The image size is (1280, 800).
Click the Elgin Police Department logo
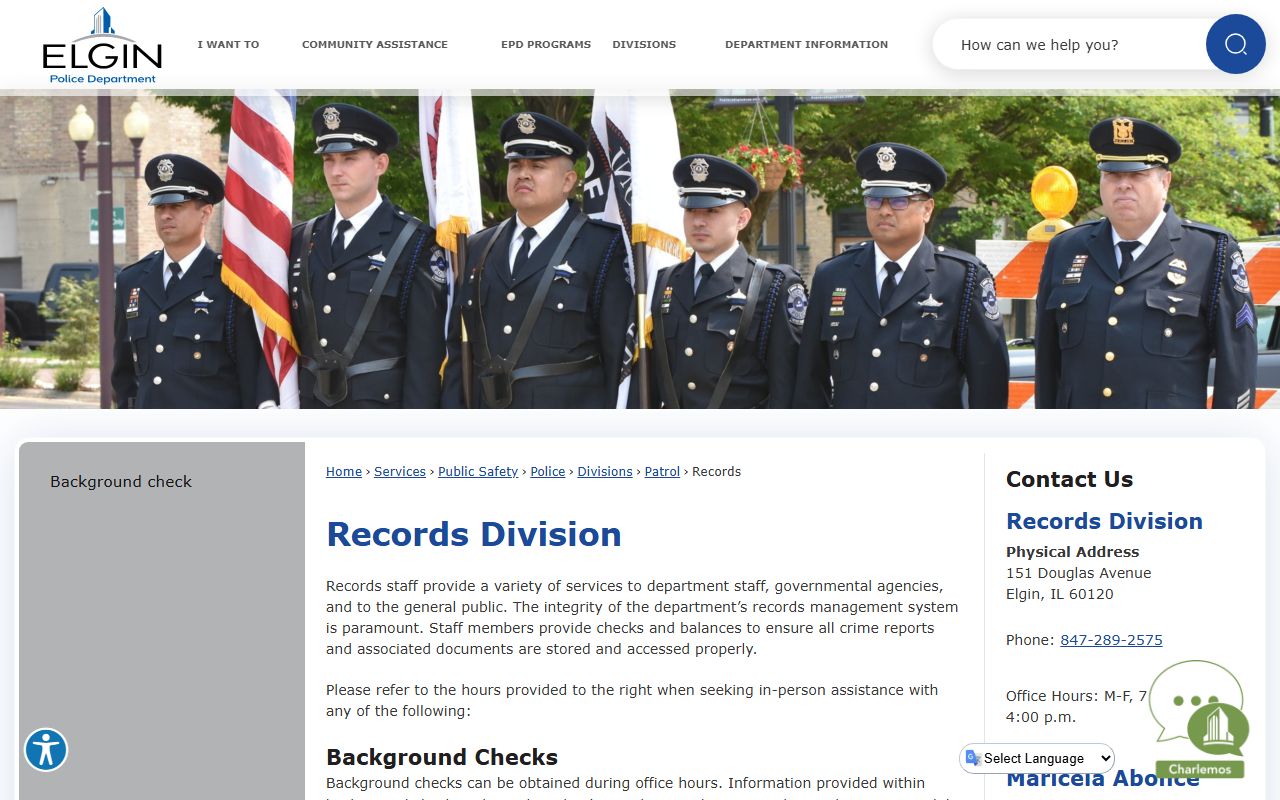102,45
